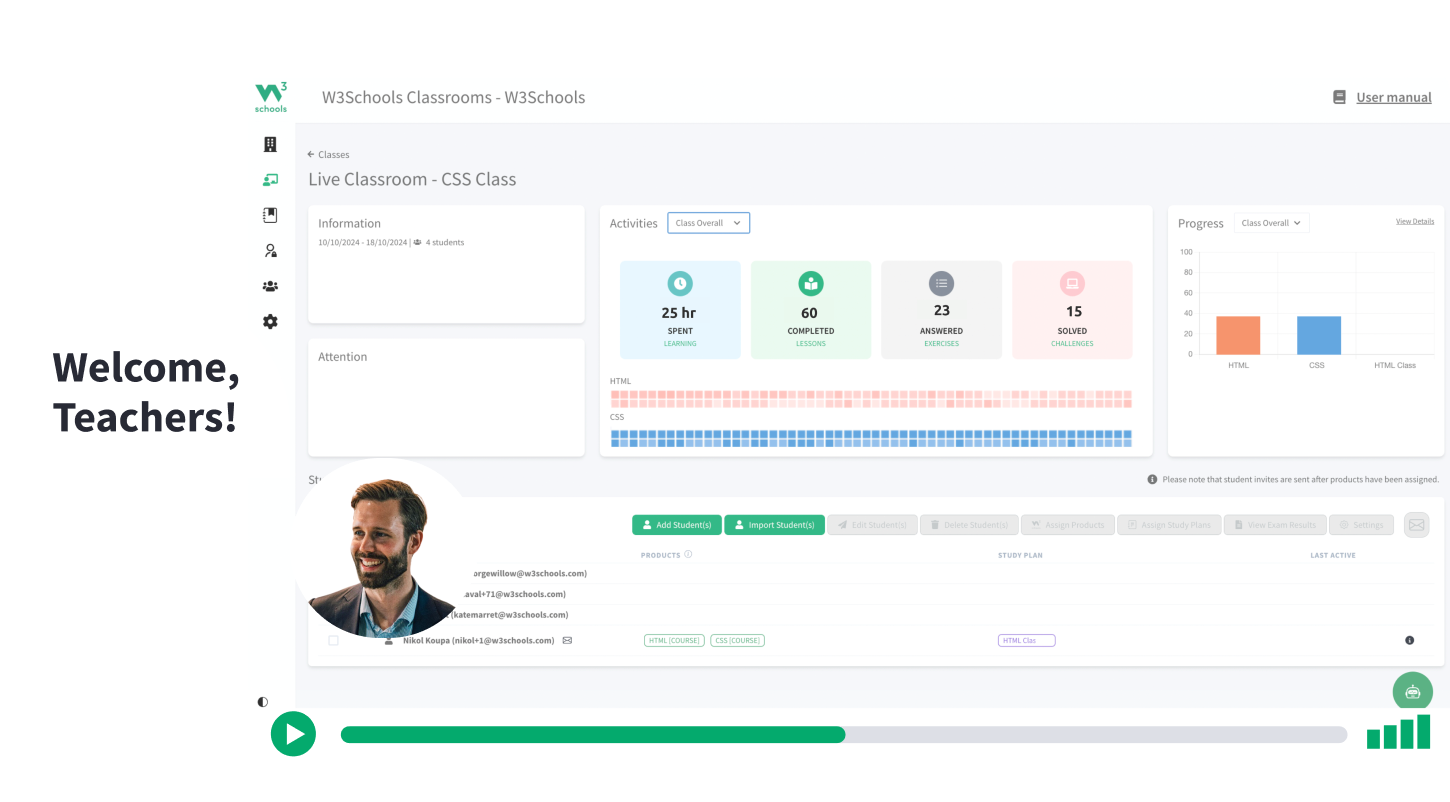Click the blue CSS bar in the chart
Image resolution: width=1450 pixels, height=802 pixels.
point(1319,335)
